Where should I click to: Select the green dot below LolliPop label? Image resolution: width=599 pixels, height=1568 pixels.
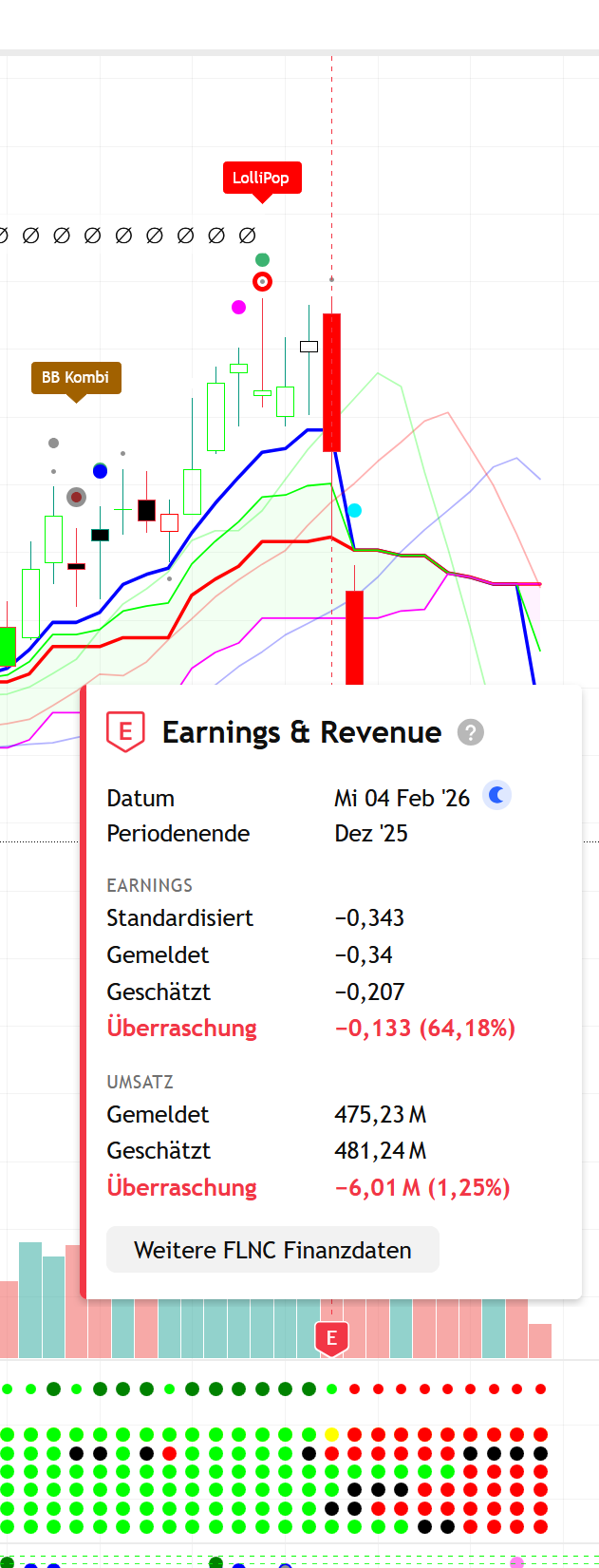263,259
